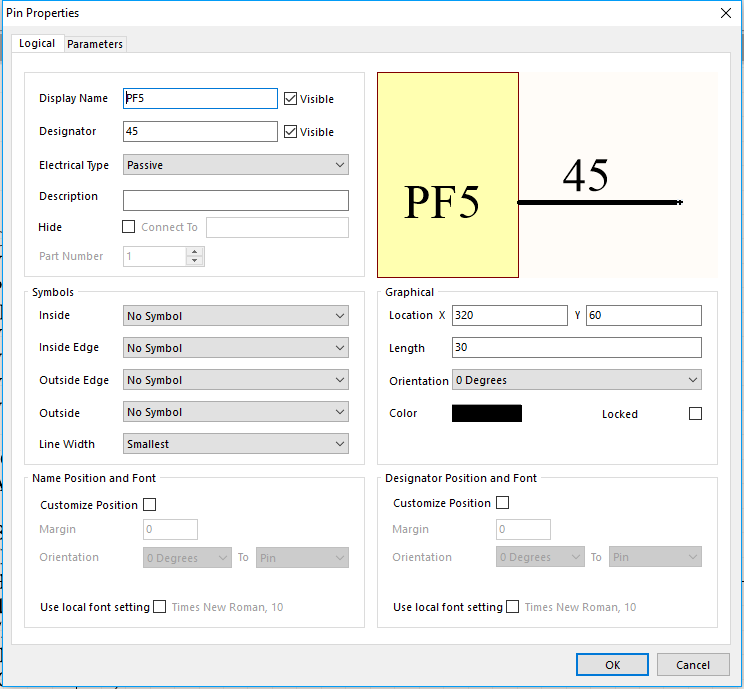This screenshot has height=689, width=744.
Task: Toggle Visible checkbox for Display Name
Action: coord(291,99)
